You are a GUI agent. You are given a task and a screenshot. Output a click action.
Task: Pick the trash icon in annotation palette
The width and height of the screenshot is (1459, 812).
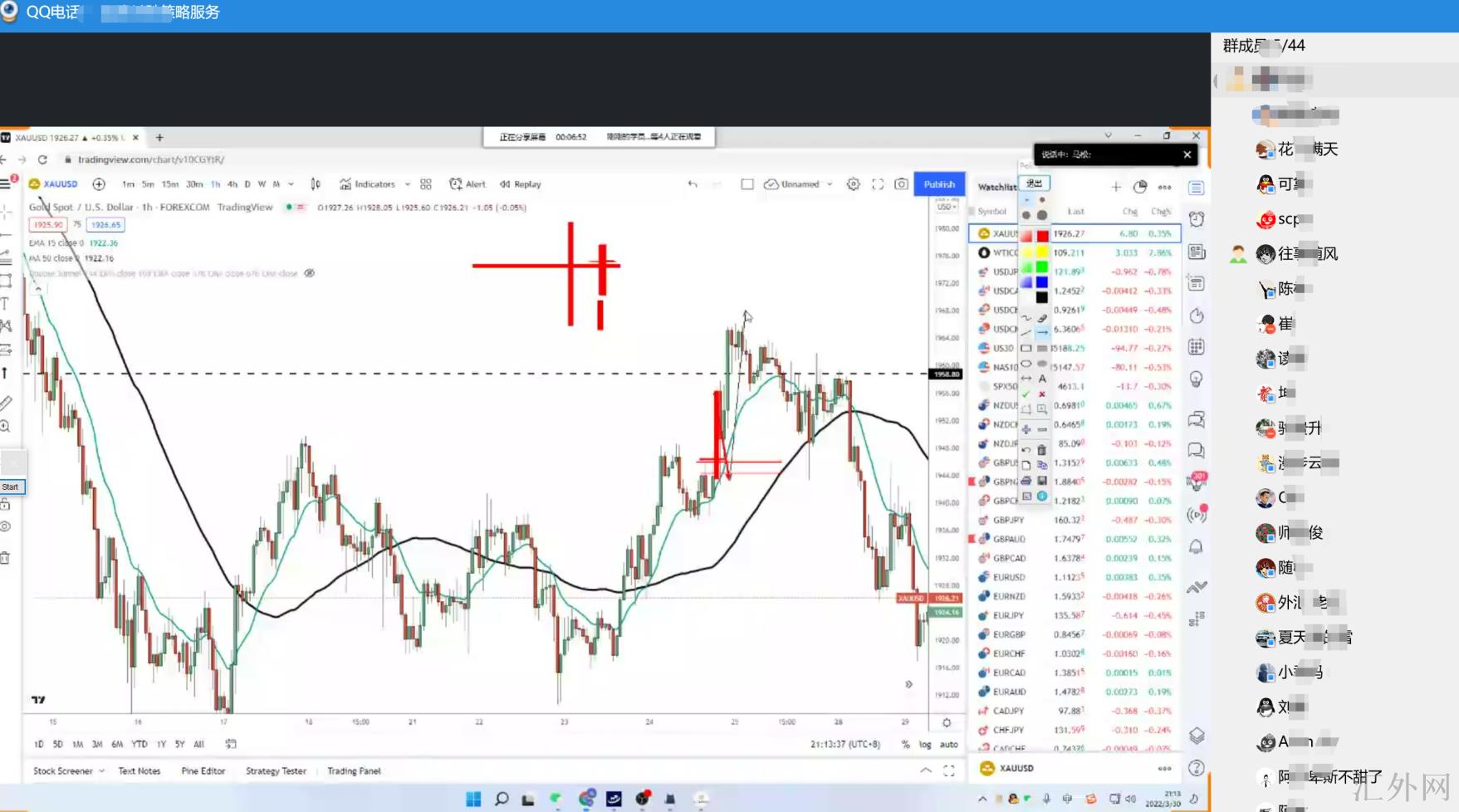tap(1042, 450)
